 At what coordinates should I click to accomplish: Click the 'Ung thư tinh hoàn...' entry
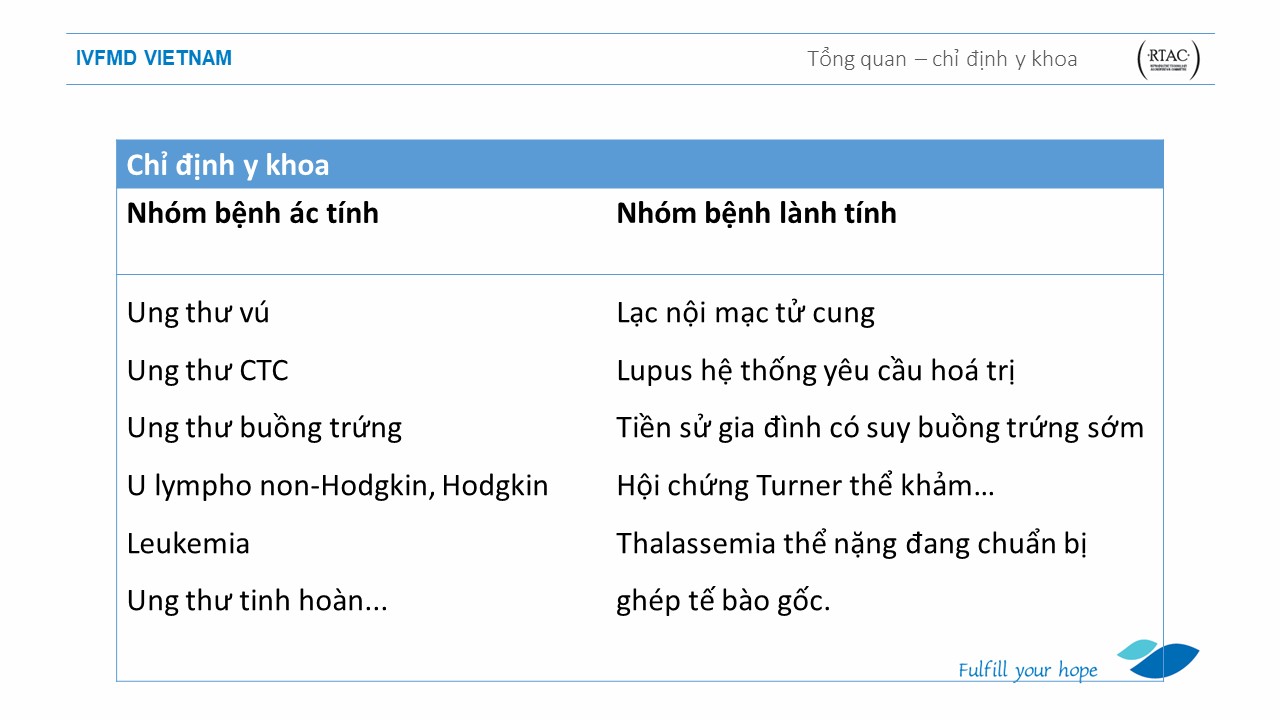pos(257,601)
